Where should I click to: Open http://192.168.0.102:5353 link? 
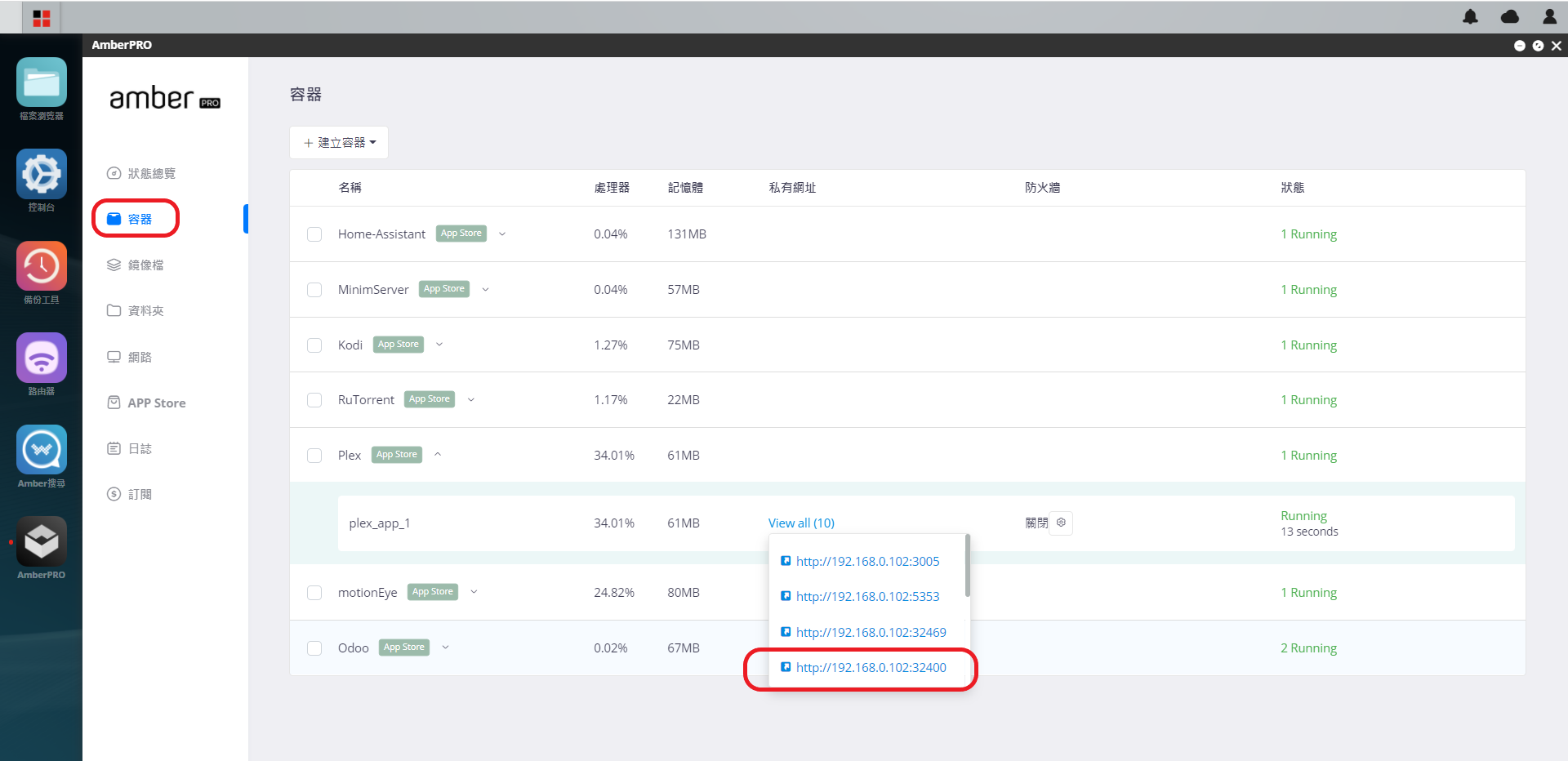pyautogui.click(x=867, y=596)
